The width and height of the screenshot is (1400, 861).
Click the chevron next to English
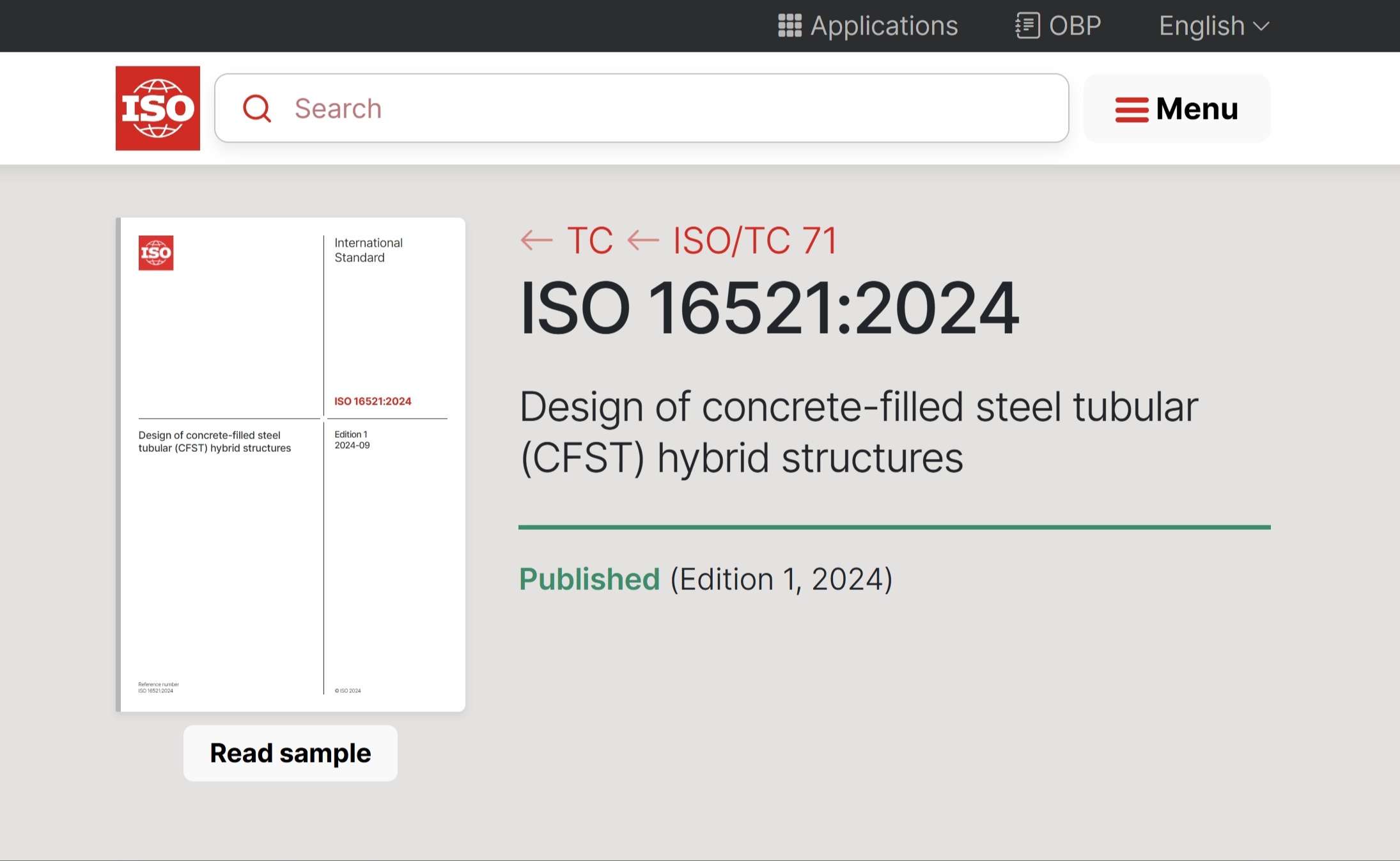pyautogui.click(x=1261, y=26)
